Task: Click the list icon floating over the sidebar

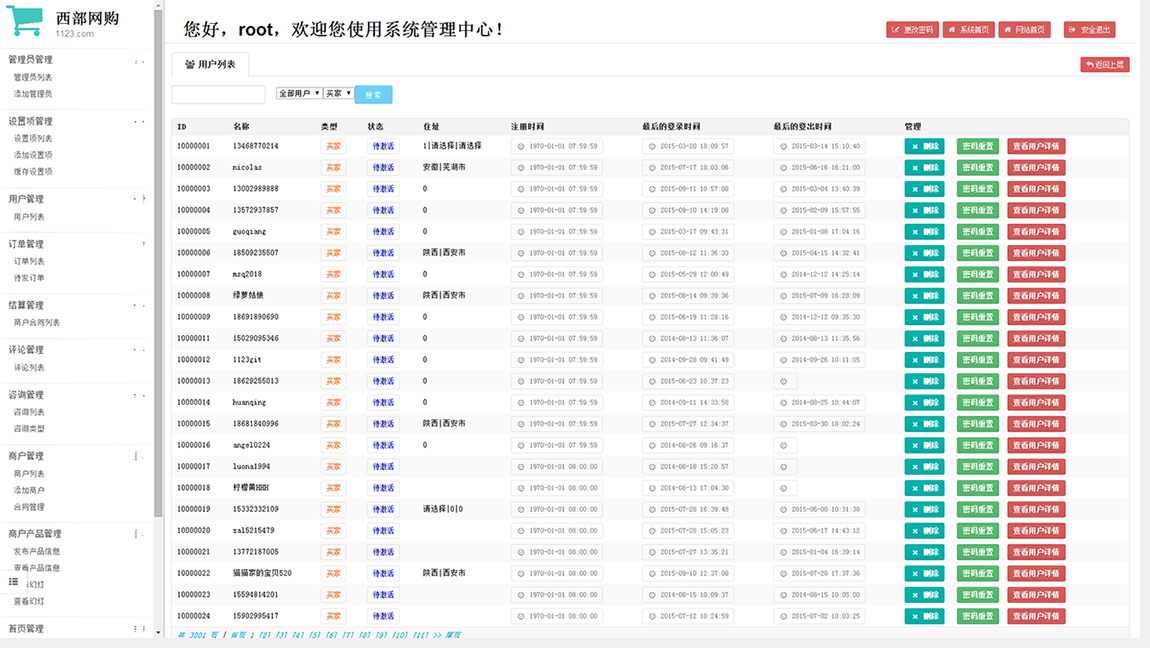Action: point(14,581)
